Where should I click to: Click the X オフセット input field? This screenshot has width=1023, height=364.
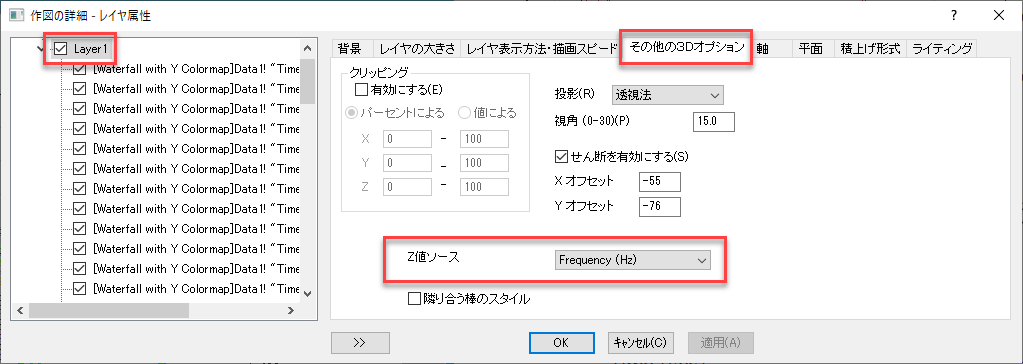click(660, 181)
